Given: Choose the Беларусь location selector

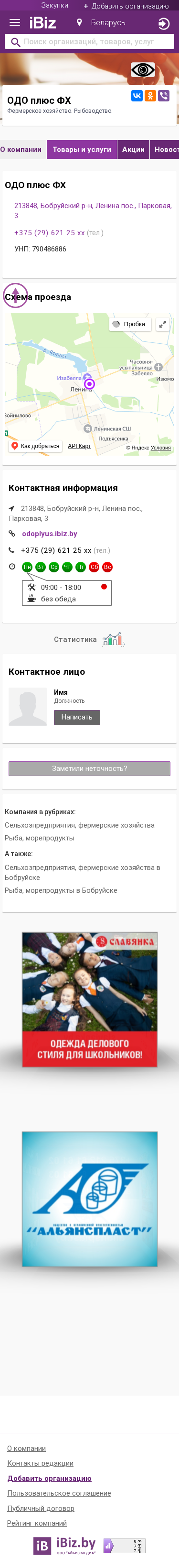Looking at the screenshot, I should pyautogui.click(x=101, y=22).
